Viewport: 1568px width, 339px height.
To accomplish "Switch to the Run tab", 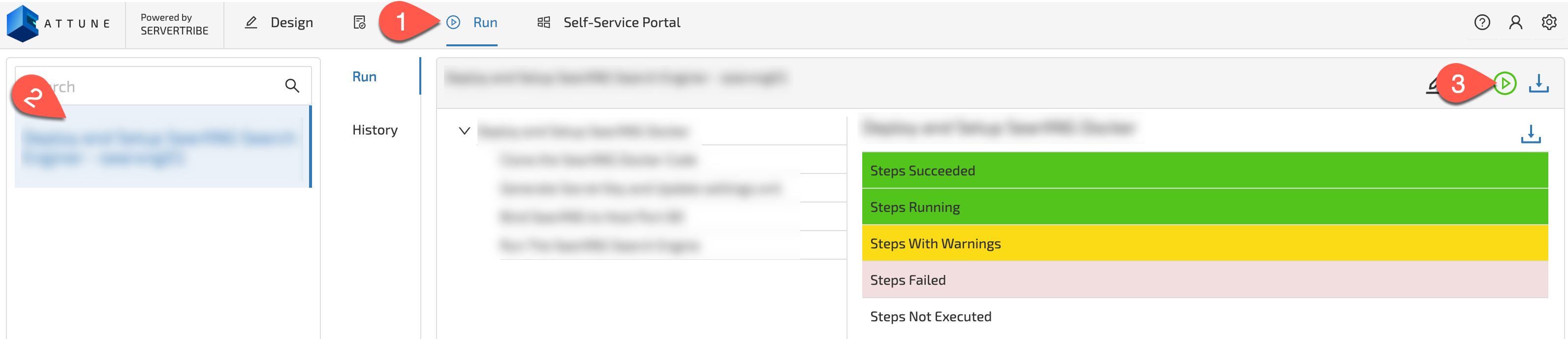I will click(472, 23).
